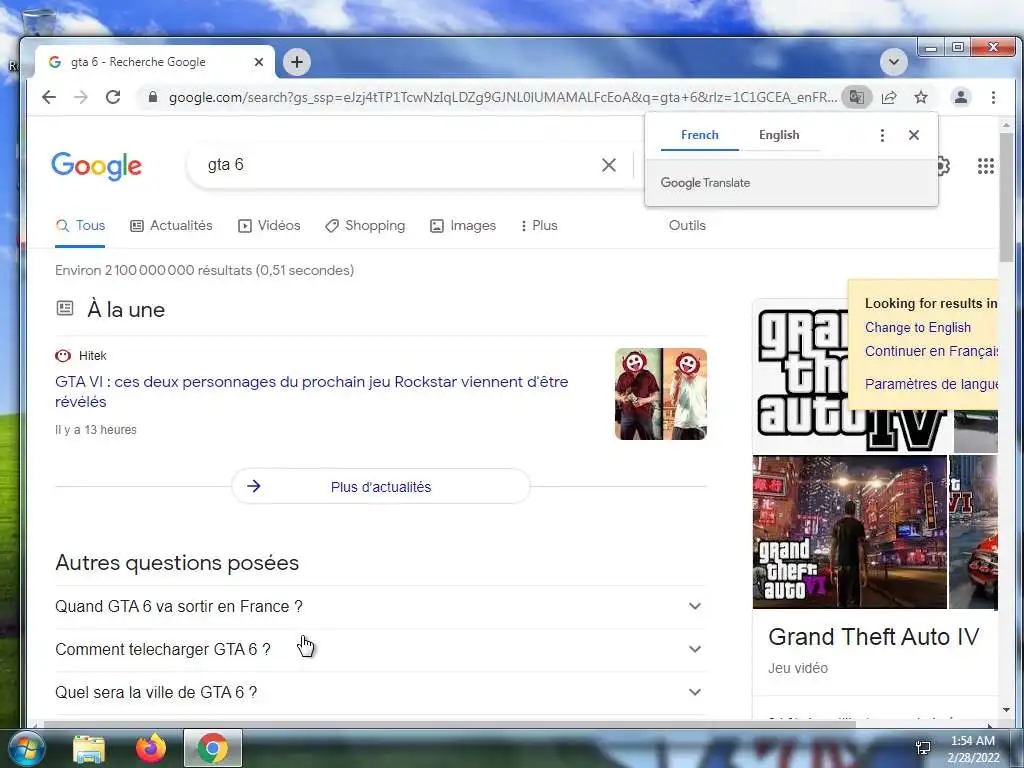1024x768 pixels.
Task: Select the Tous results tab
Action: point(80,226)
